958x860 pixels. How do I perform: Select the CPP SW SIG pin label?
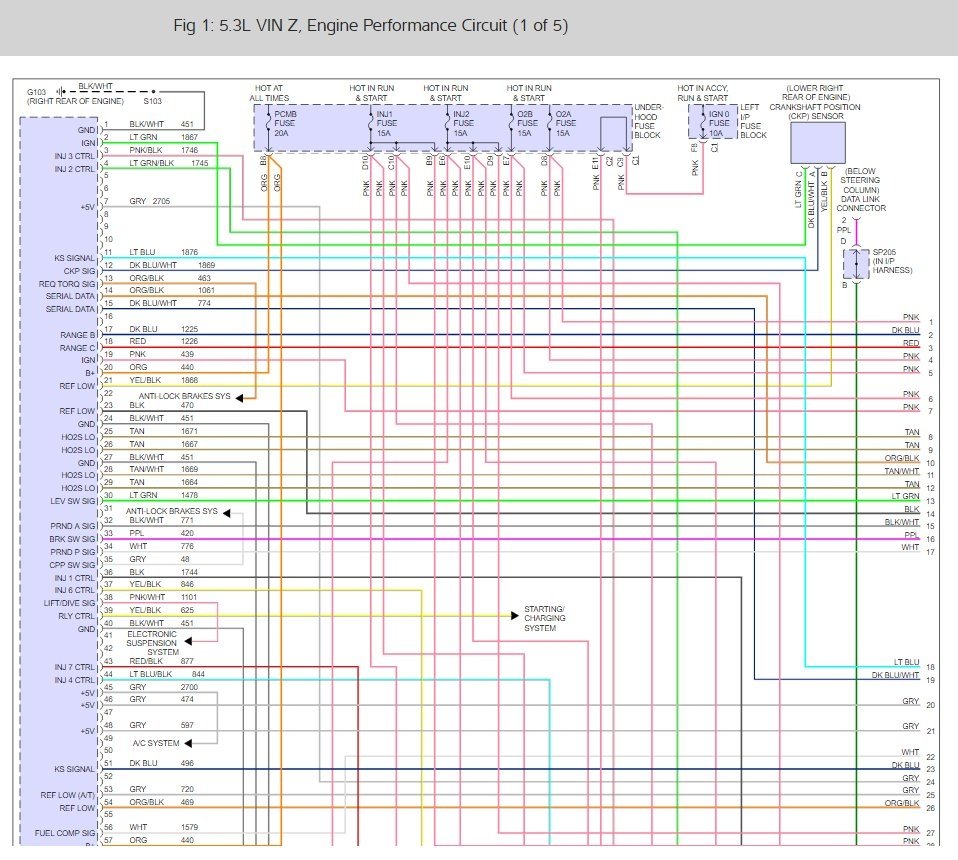tap(72, 564)
